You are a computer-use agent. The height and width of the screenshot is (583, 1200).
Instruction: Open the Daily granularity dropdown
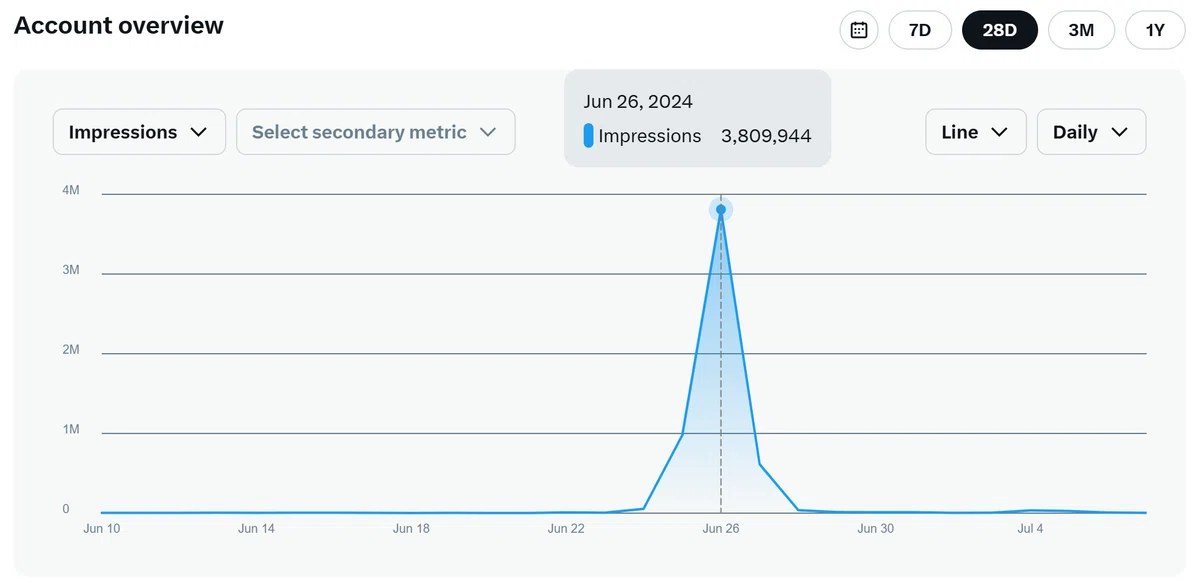pos(1092,132)
